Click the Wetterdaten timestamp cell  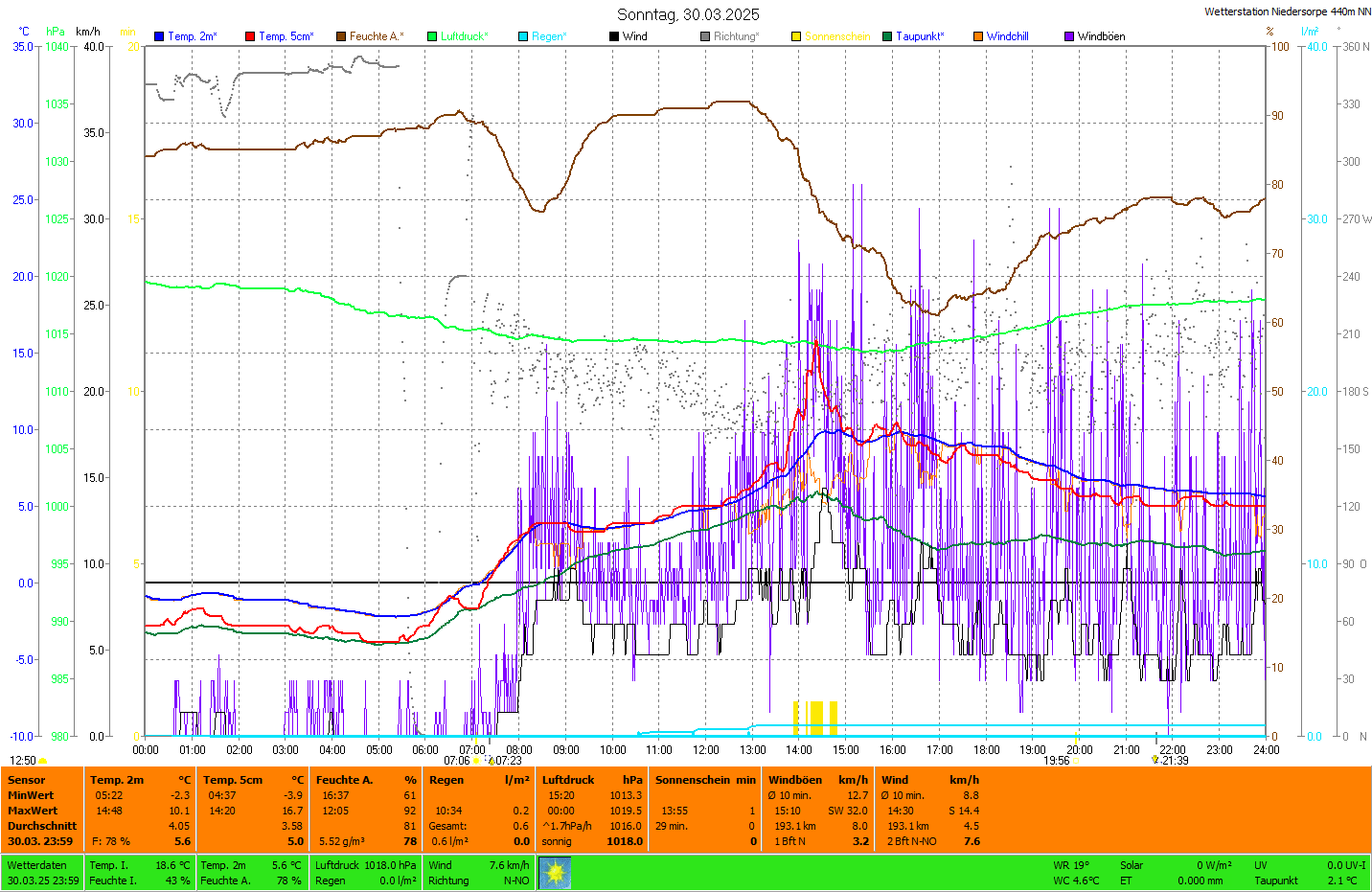click(43, 873)
